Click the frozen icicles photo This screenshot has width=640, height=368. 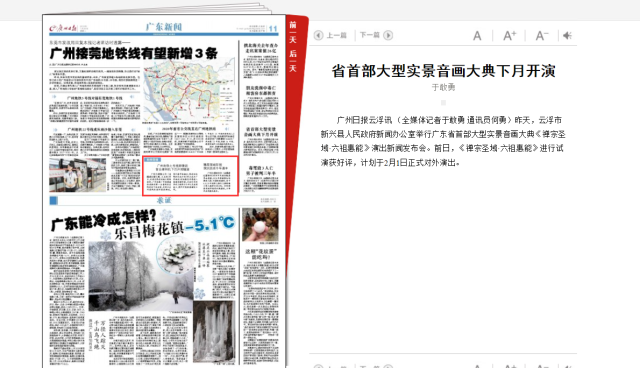coord(214,332)
